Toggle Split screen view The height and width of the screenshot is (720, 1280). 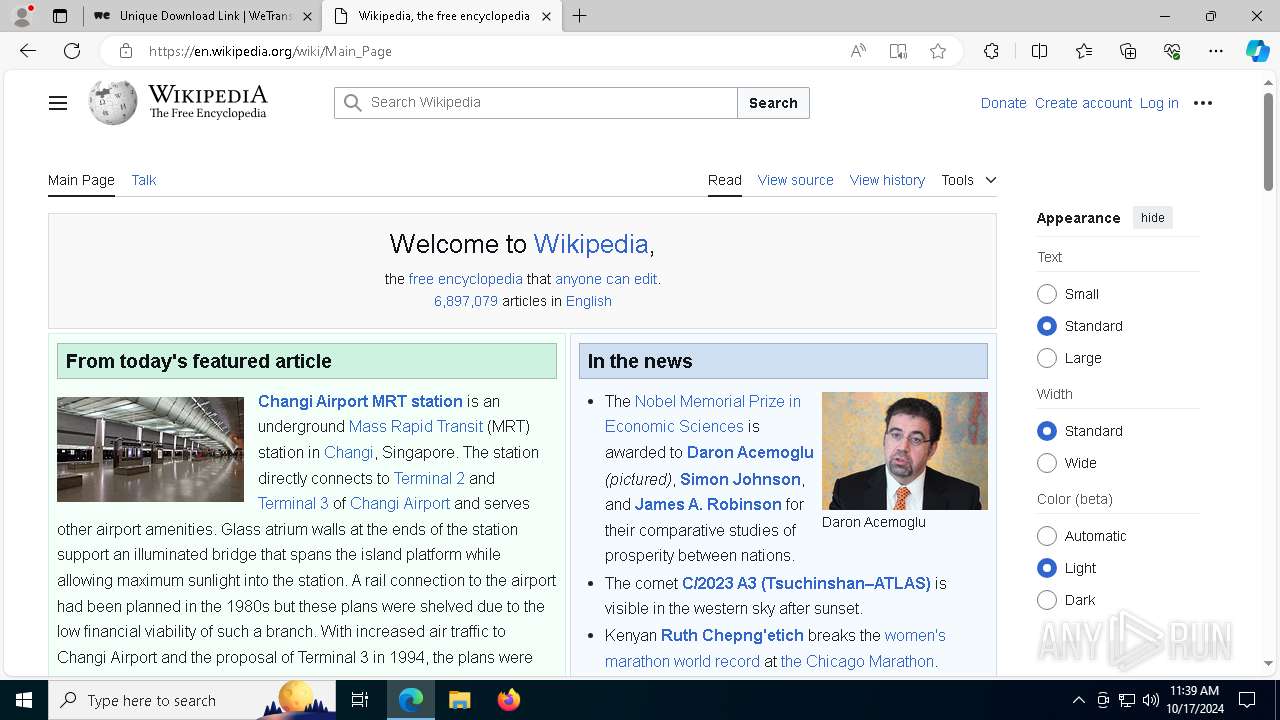coord(1039,51)
